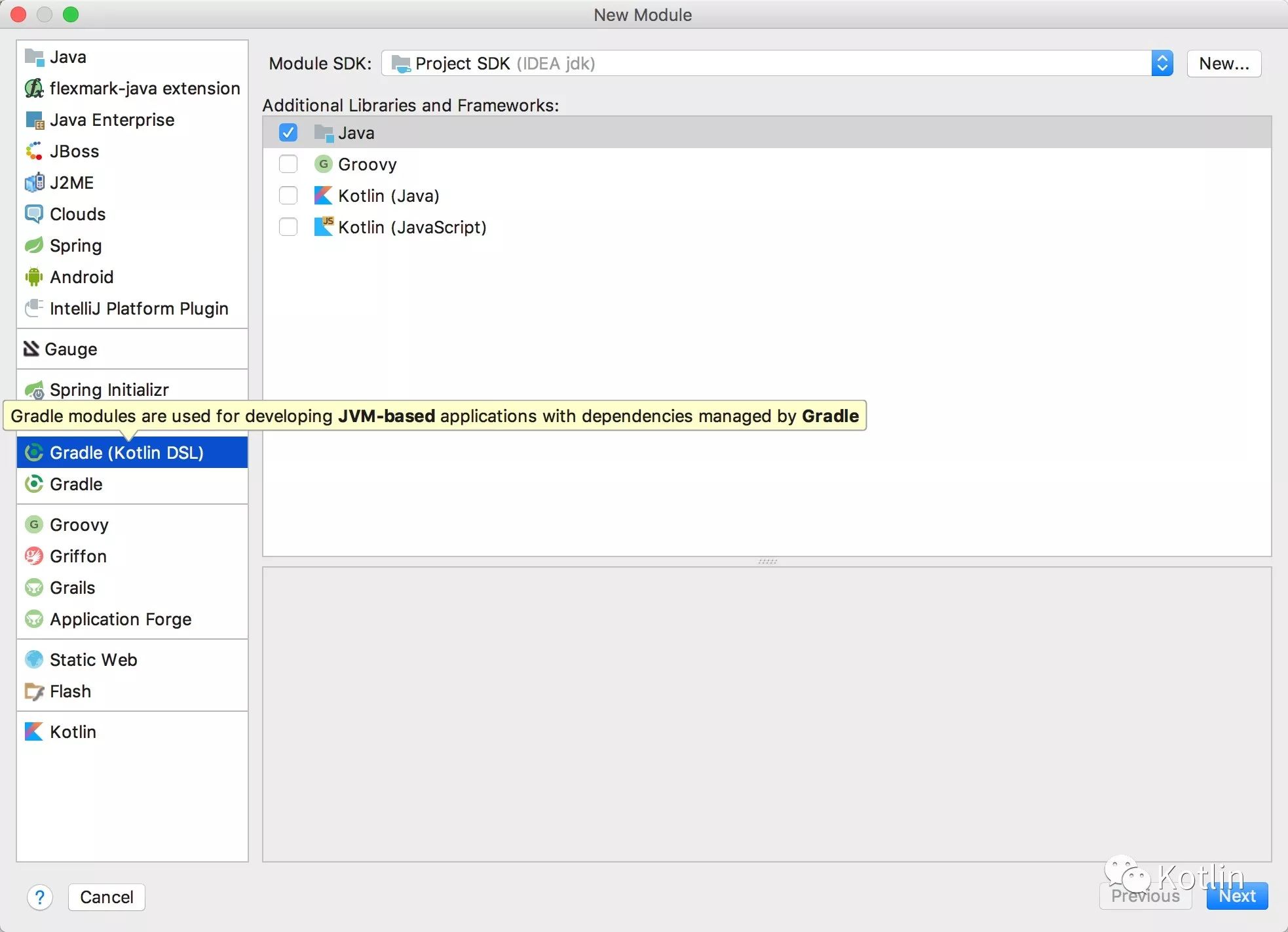
Task: Select the Java module type icon
Action: coord(34,57)
